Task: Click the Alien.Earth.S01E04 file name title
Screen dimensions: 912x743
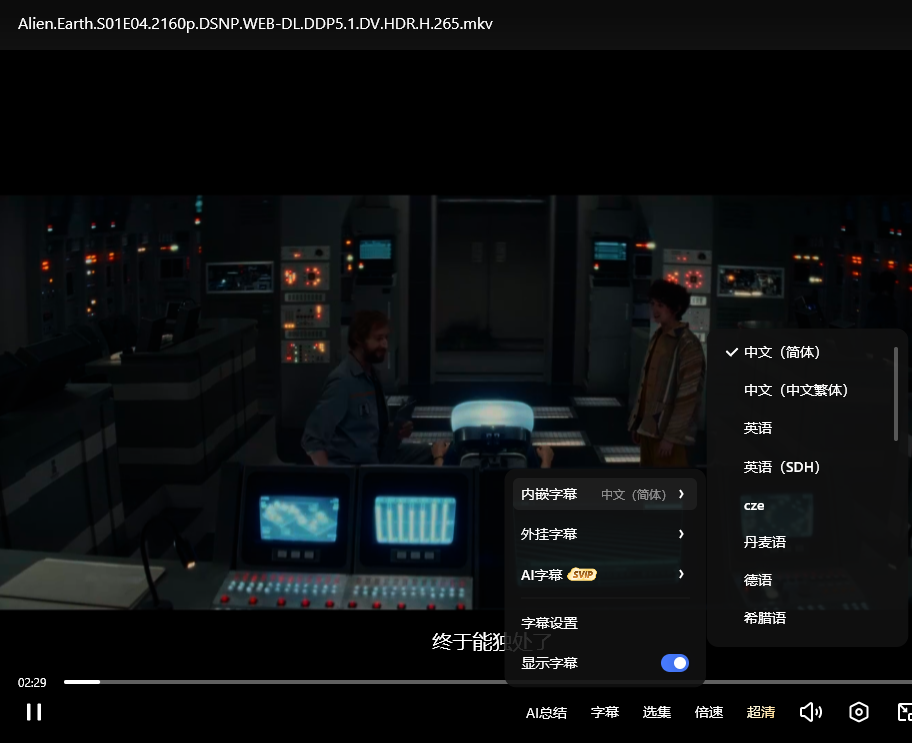Action: point(255,24)
